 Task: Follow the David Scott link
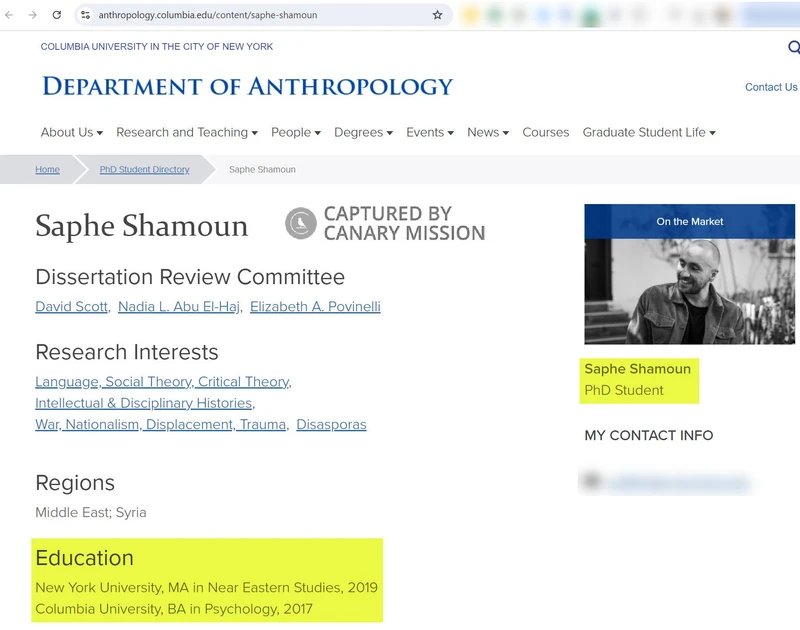(70, 307)
